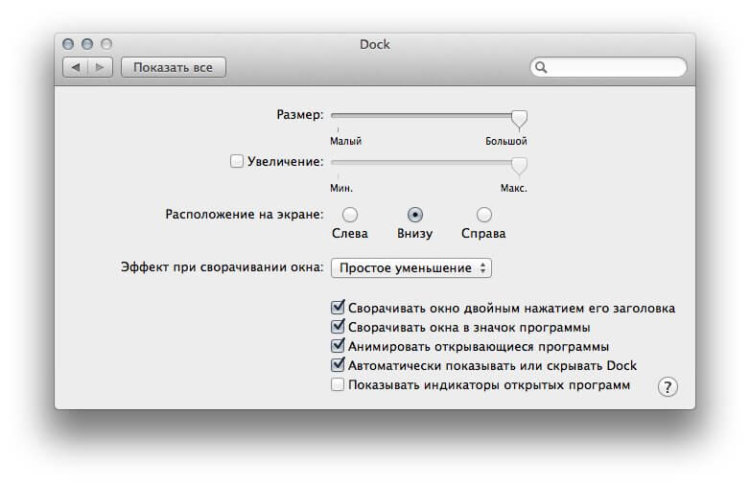Image resolution: width=750 pixels, height=485 pixels.
Task: Uncheck Сворачивать окно двойным нажатием его заголовка
Action: 338,309
